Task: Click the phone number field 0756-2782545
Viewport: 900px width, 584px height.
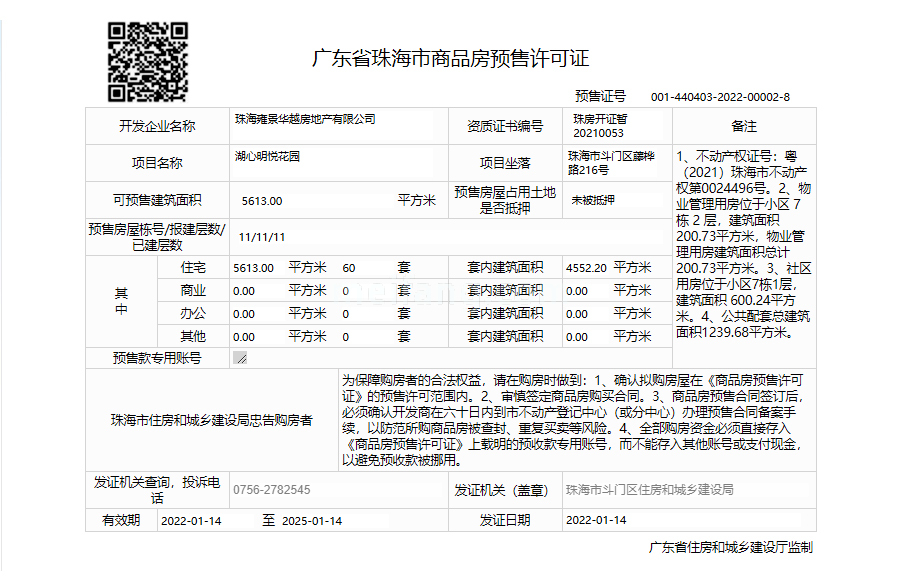Action: click(339, 490)
